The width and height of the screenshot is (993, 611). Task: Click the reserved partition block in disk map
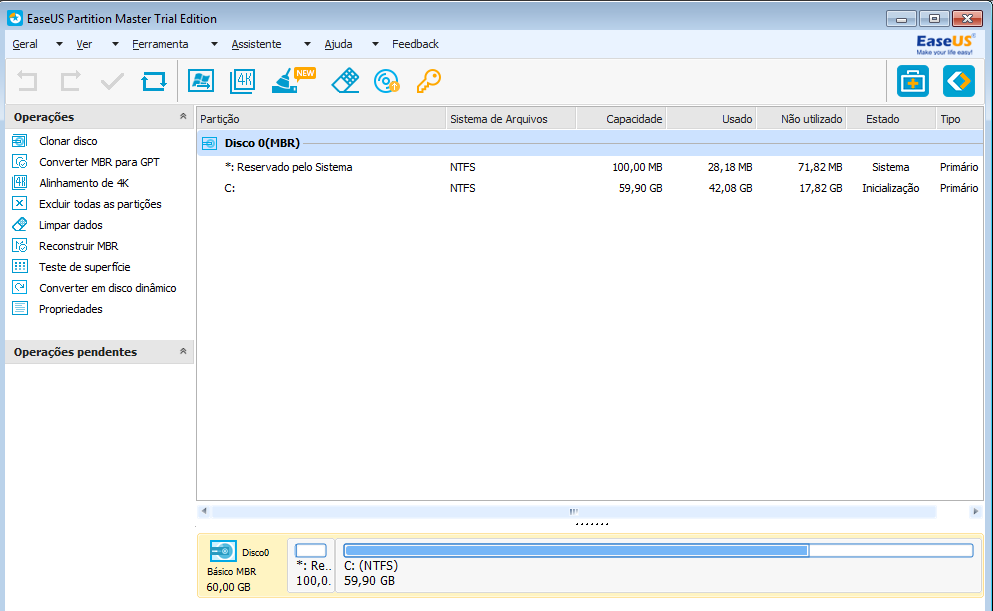pos(311,565)
